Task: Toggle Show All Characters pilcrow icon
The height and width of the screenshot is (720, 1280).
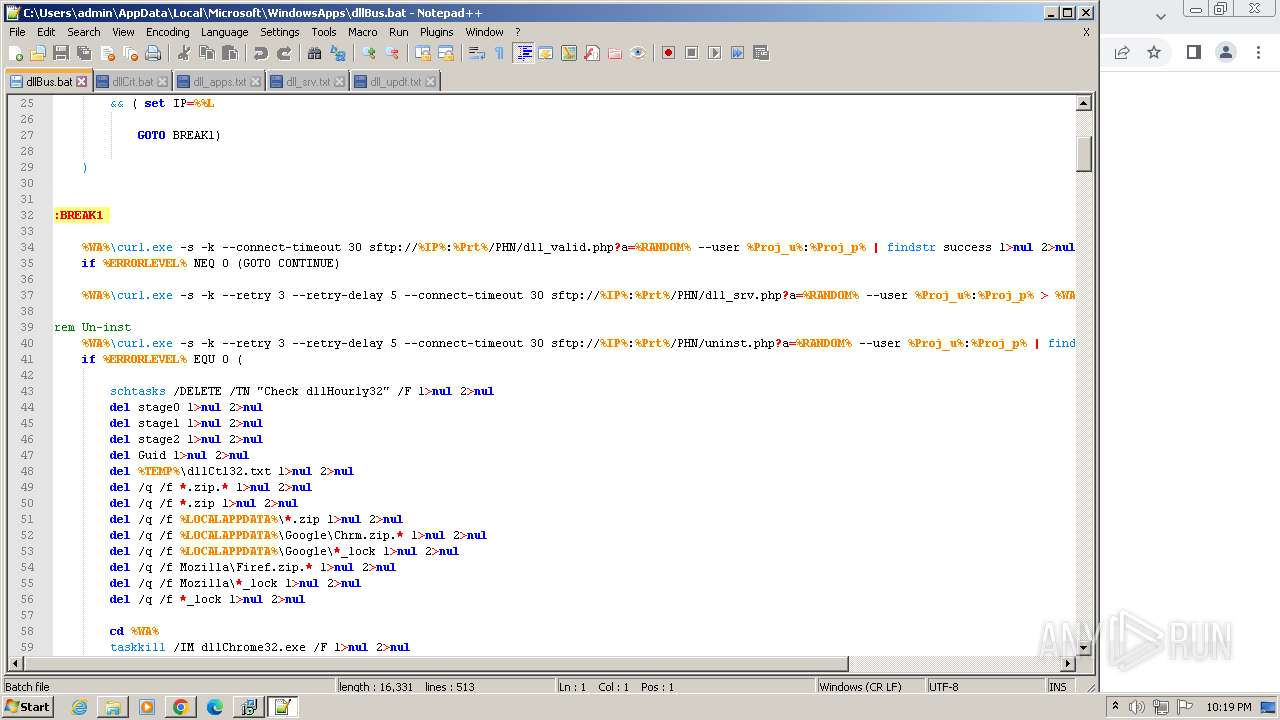Action: click(500, 53)
